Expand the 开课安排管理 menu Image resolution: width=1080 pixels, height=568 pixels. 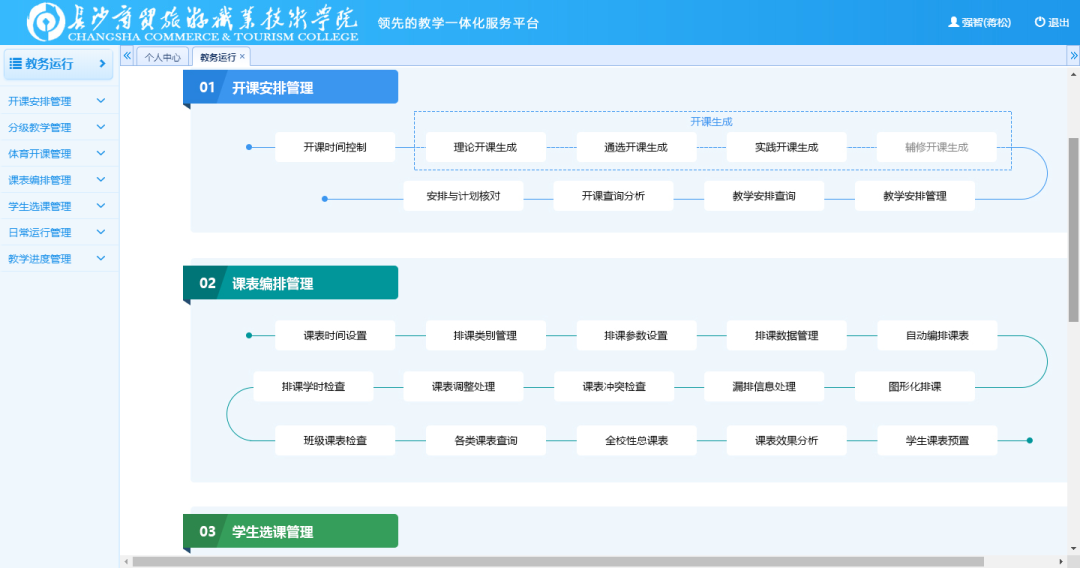click(100, 101)
